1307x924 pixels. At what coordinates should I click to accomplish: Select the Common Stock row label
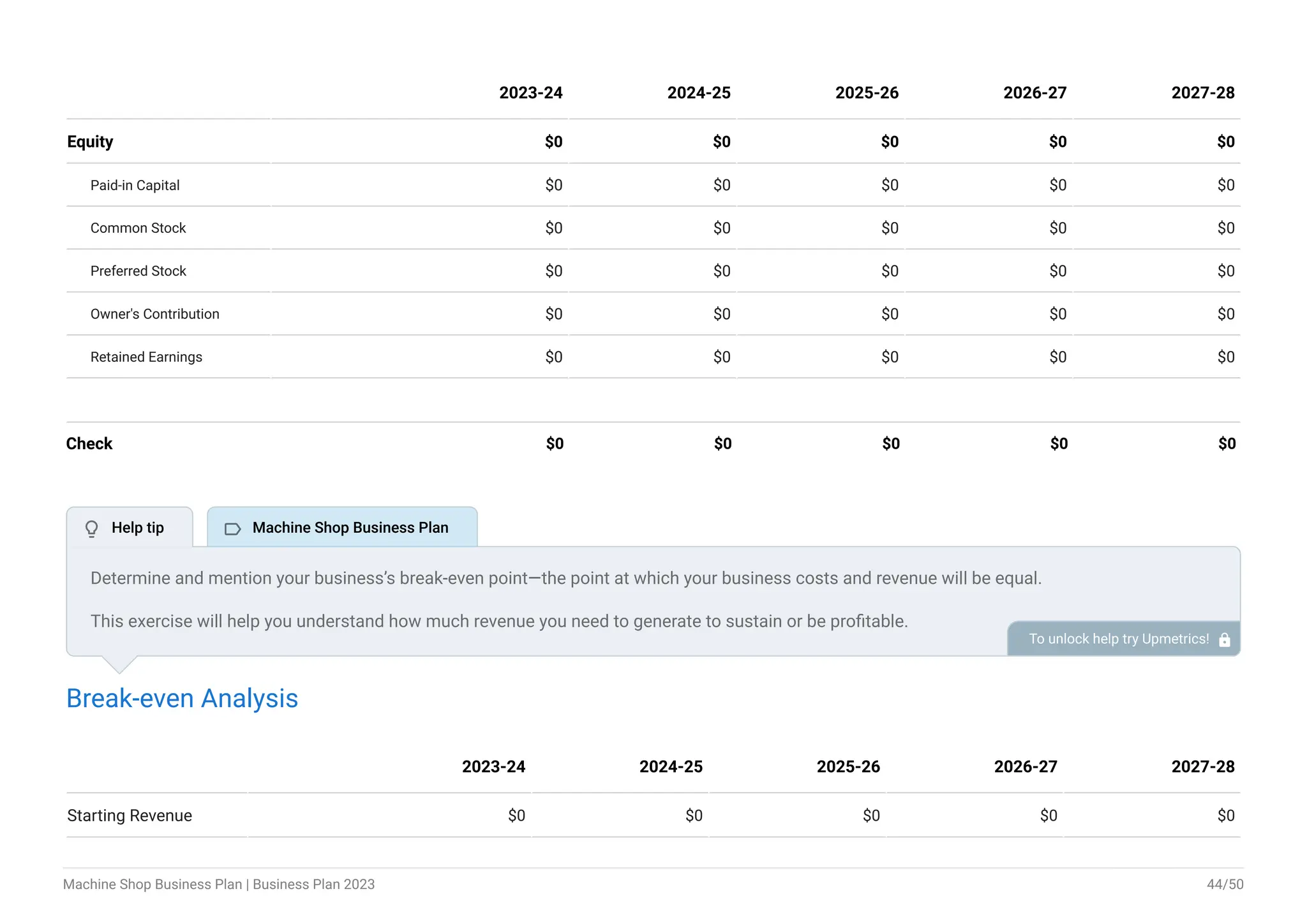point(138,228)
